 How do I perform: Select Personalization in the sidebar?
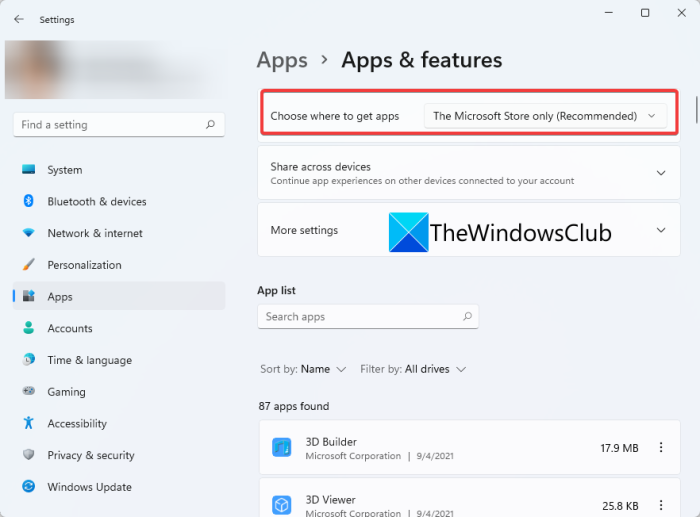(x=119, y=265)
